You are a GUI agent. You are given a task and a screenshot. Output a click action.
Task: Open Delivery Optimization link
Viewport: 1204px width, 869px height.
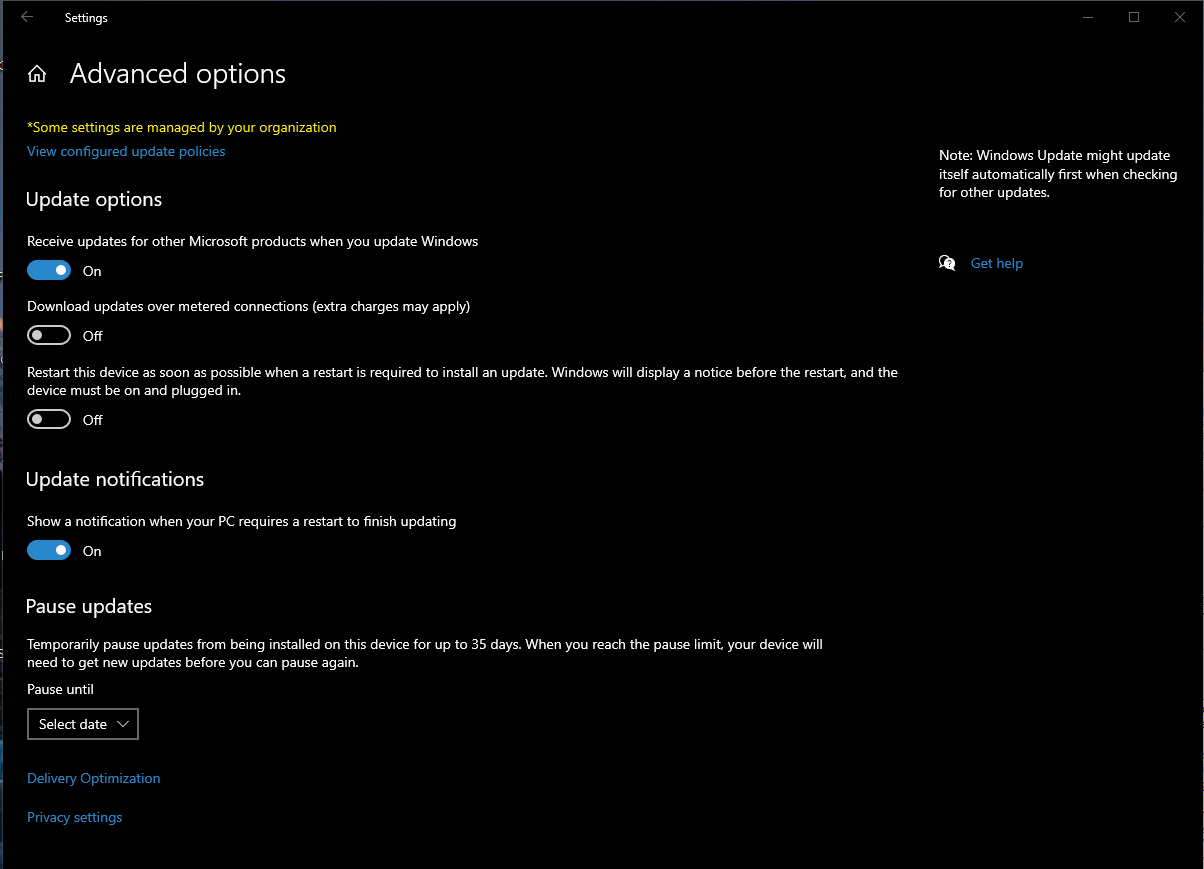[93, 778]
